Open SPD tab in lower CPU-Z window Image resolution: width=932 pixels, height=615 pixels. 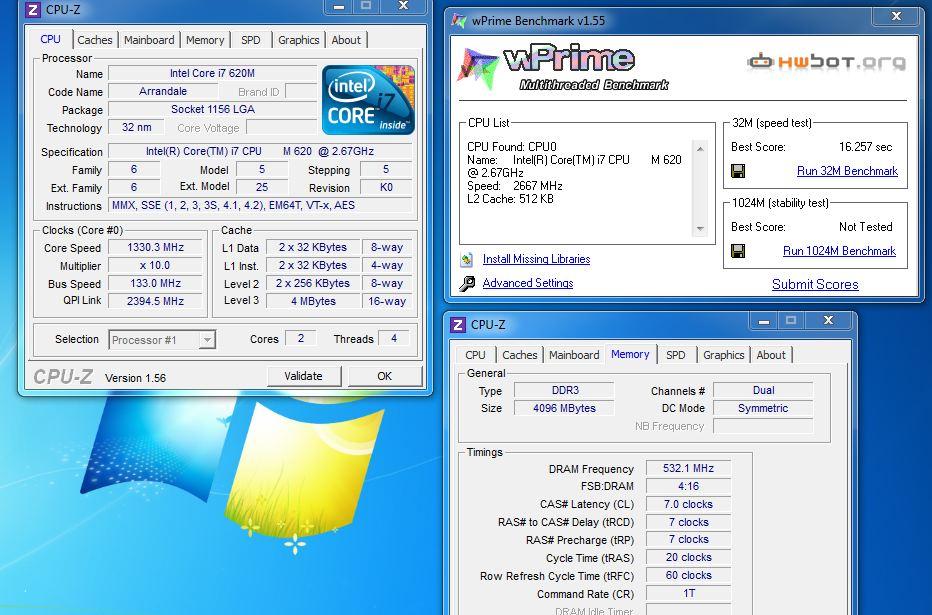tap(676, 355)
